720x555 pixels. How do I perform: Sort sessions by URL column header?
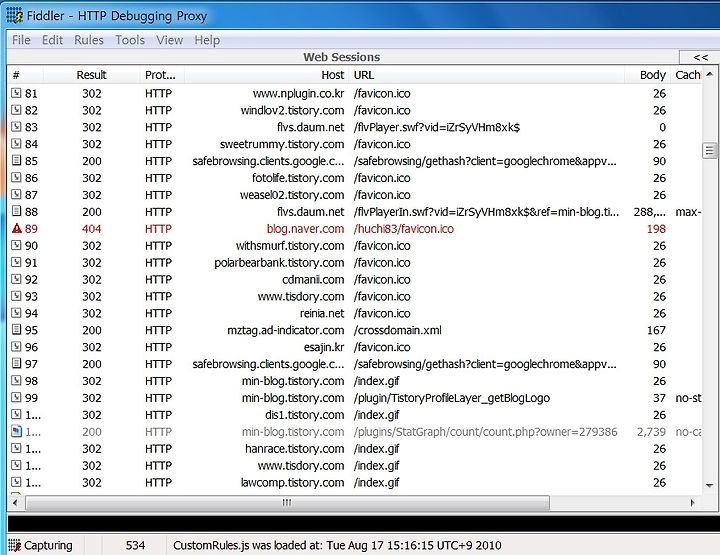(487, 75)
